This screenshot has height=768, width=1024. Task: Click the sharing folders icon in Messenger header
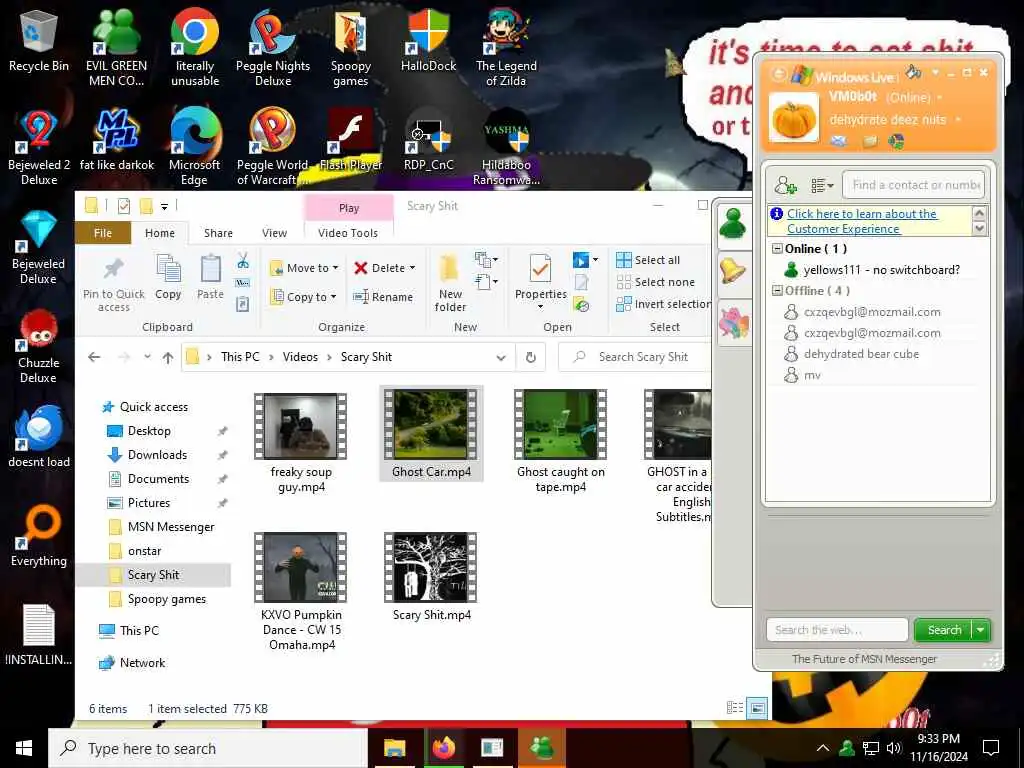click(871, 141)
